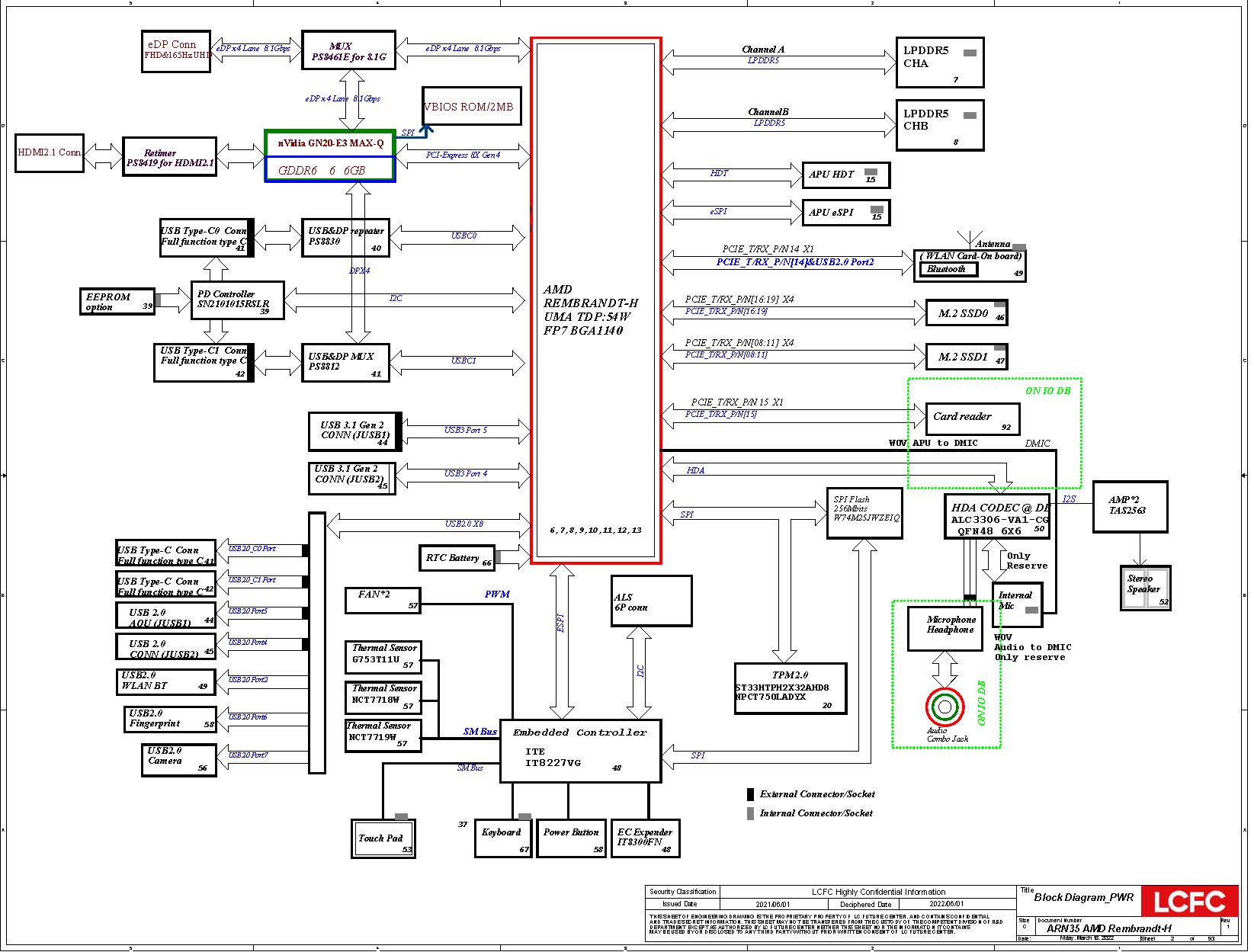Image resolution: width=1254 pixels, height=952 pixels.
Task: Click the black External Connector legend square
Action: click(x=750, y=794)
